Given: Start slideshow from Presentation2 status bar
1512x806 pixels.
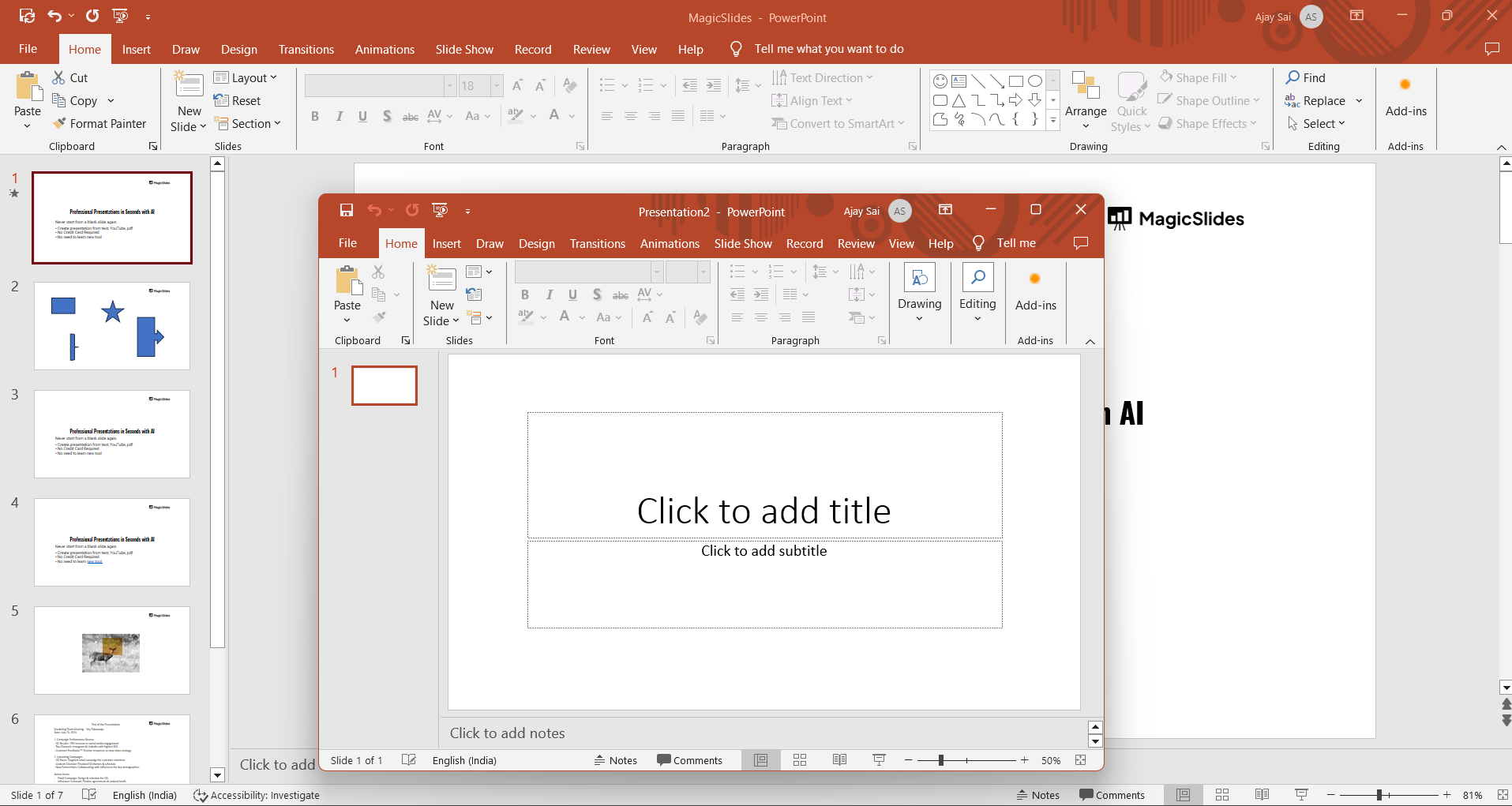Looking at the screenshot, I should 879,760.
